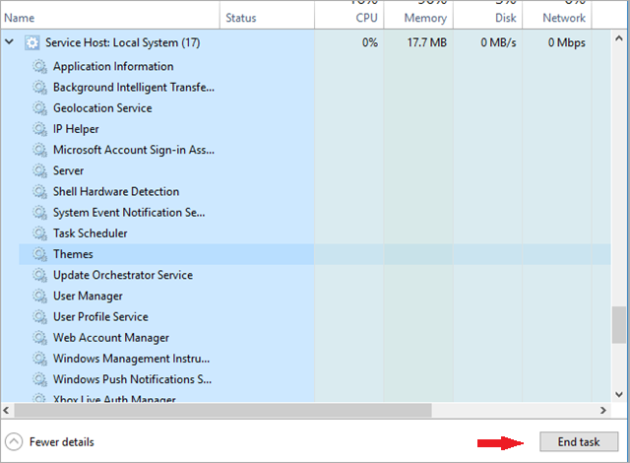The image size is (630, 463).
Task: Click the vertical scrollbar thumb
Action: point(619,325)
